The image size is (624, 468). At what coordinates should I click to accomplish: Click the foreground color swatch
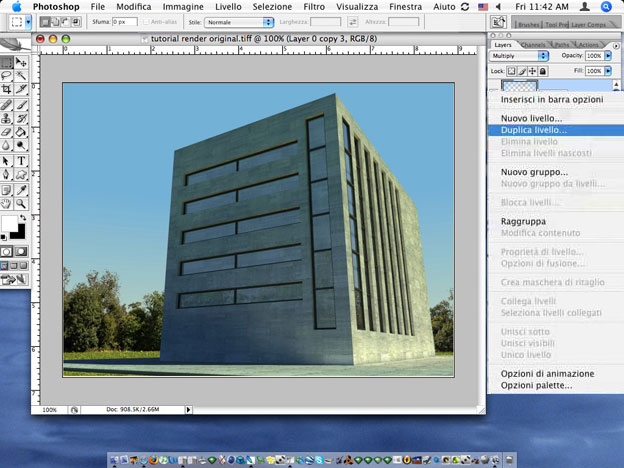click(8, 223)
